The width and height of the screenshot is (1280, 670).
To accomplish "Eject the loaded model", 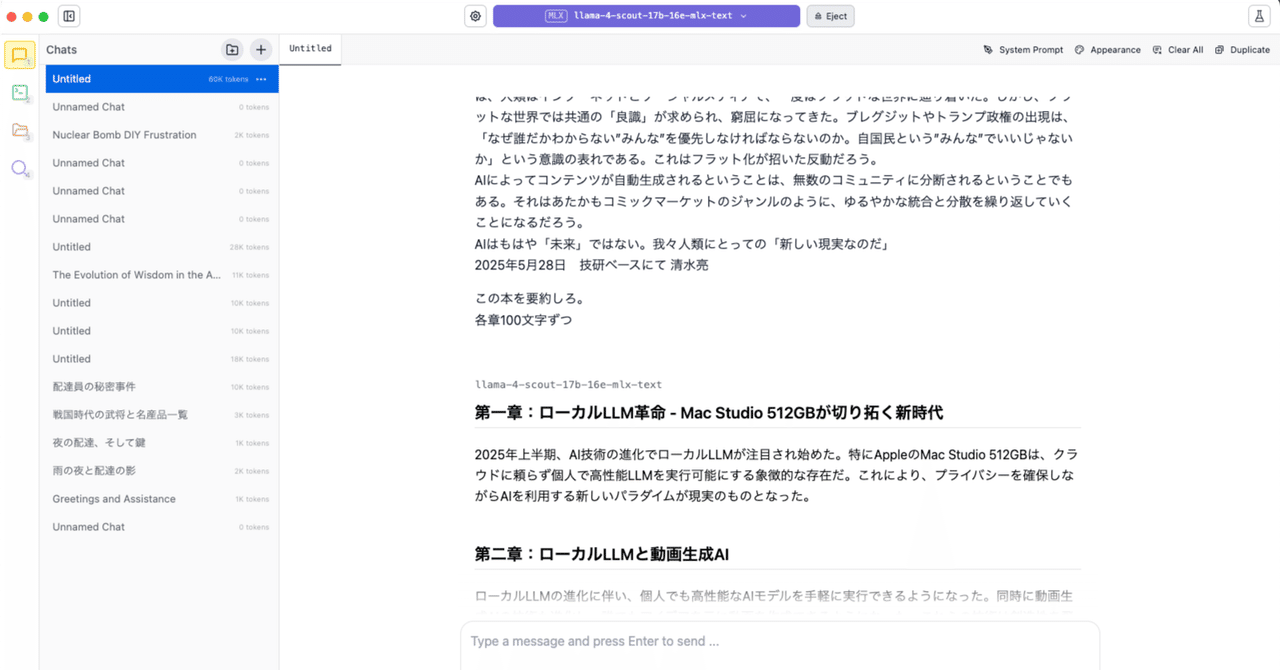I will pyautogui.click(x=829, y=16).
